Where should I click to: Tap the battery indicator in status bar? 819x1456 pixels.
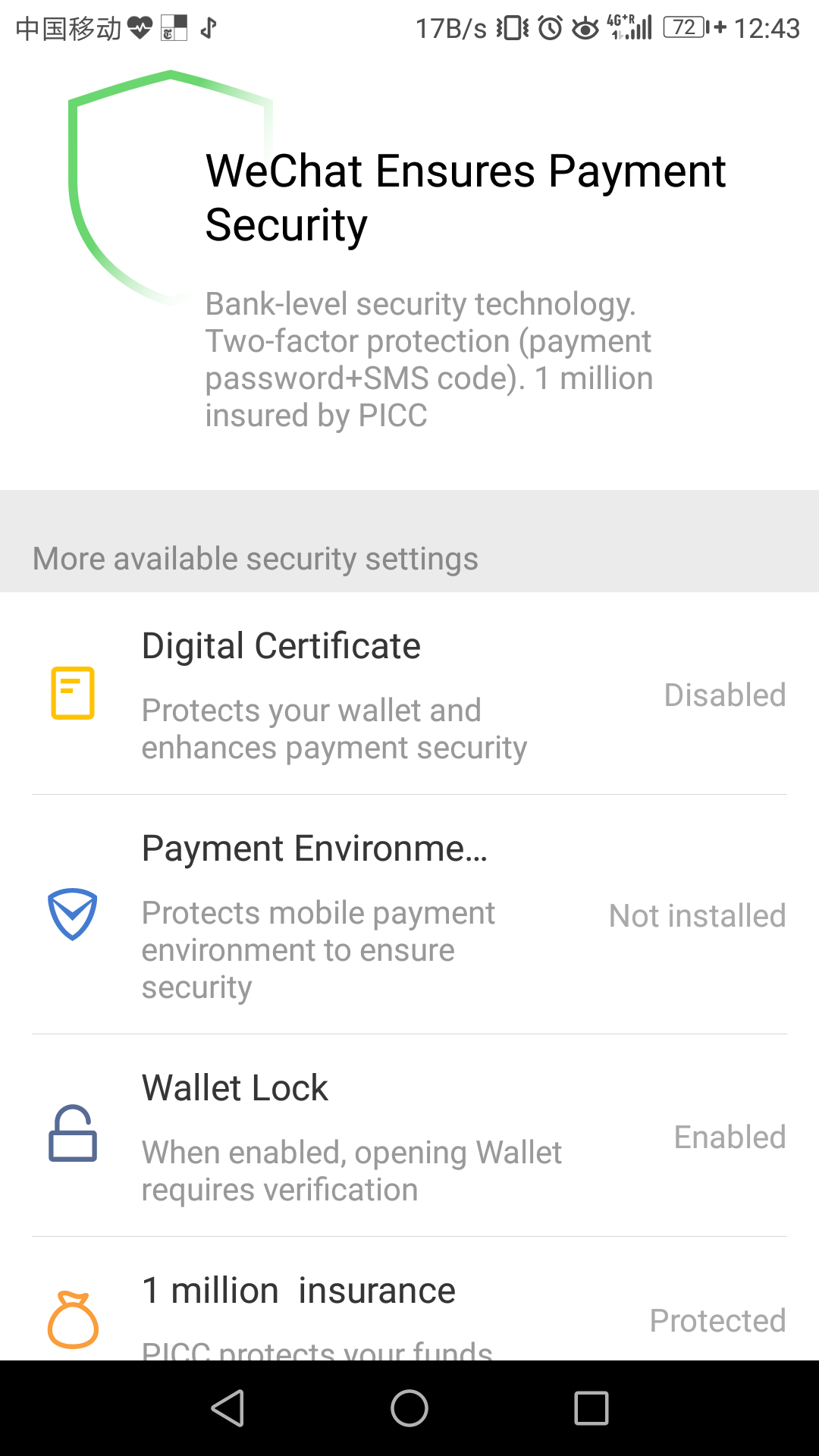click(x=685, y=28)
